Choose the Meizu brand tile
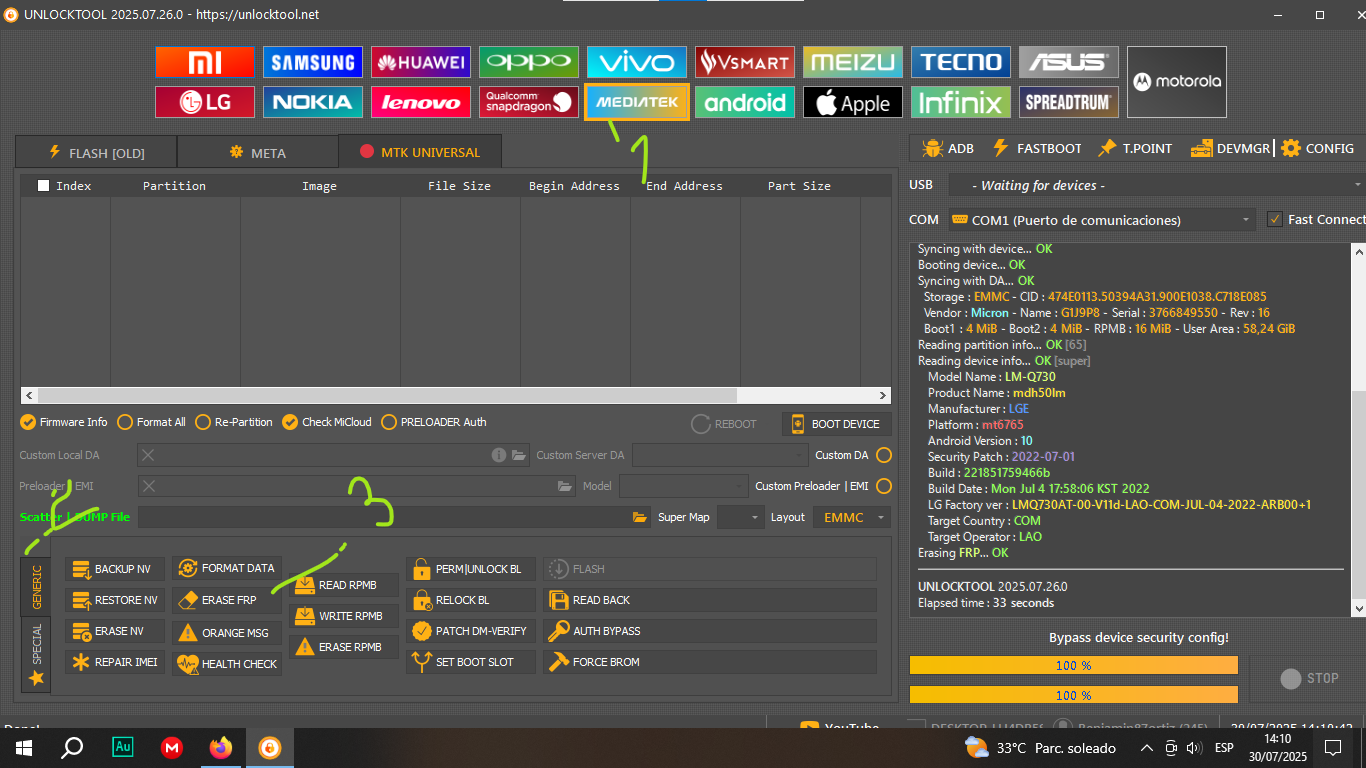 [853, 62]
